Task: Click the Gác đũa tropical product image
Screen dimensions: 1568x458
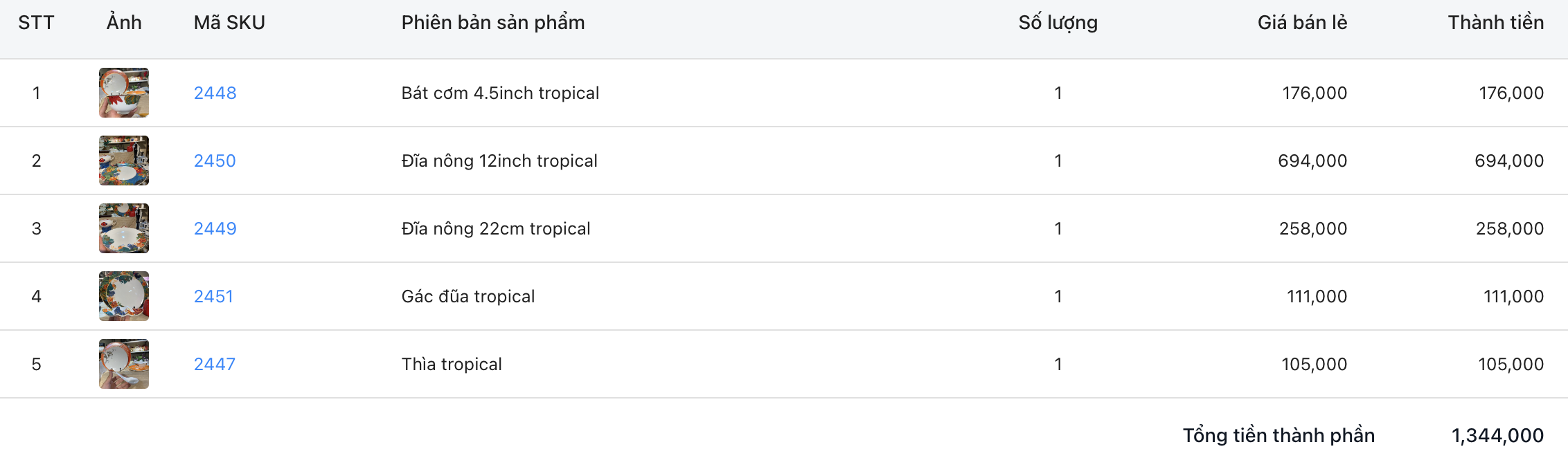Action: [x=124, y=296]
